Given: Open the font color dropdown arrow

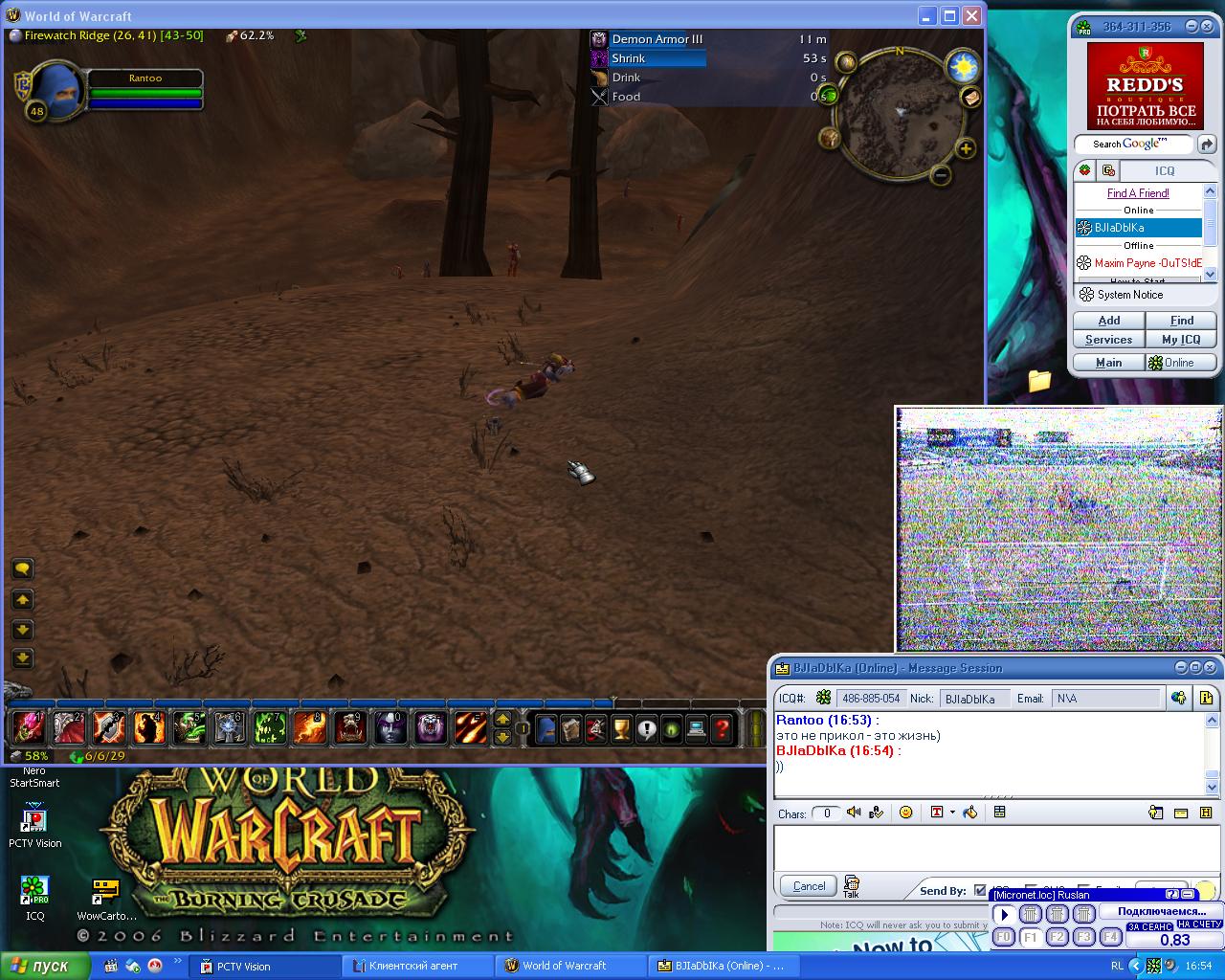Looking at the screenshot, I should [952, 813].
